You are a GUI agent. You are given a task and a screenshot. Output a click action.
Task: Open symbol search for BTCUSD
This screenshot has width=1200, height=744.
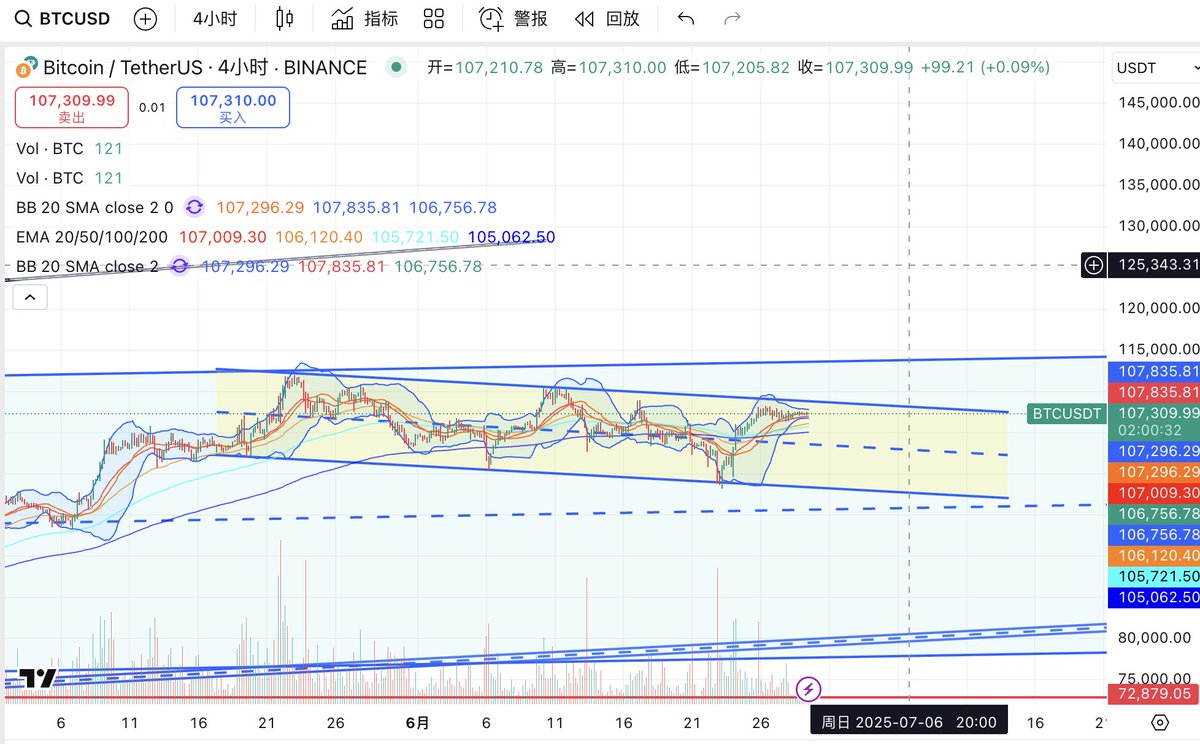tap(64, 18)
